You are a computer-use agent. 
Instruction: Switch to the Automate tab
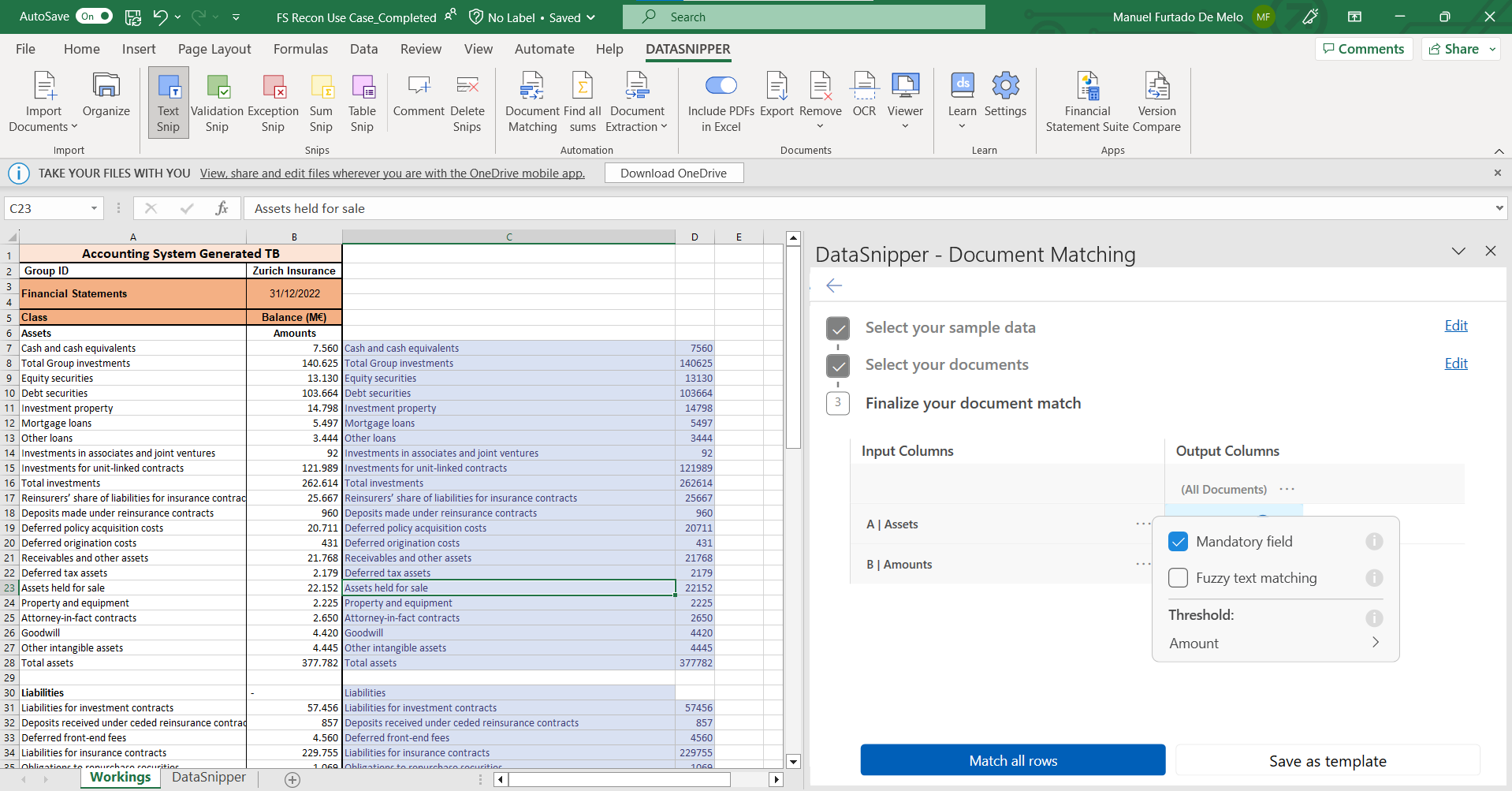[544, 49]
